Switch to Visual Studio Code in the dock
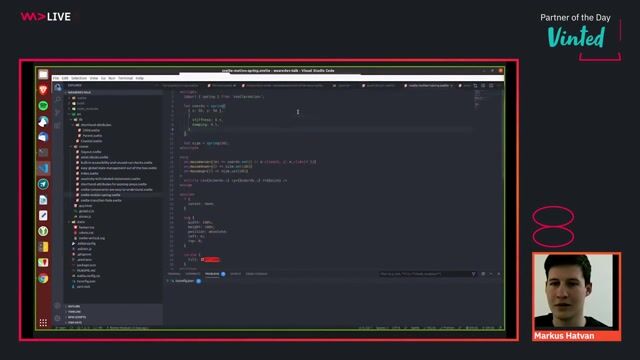This screenshot has height=360, width=640. [43, 168]
